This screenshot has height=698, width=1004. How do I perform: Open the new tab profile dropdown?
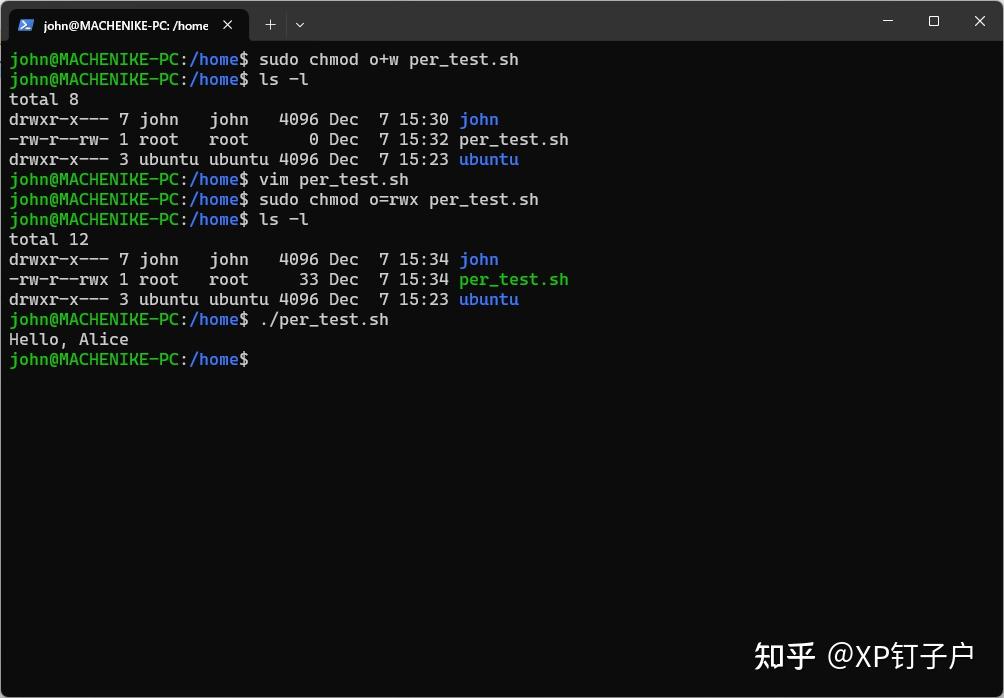pyautogui.click(x=300, y=25)
